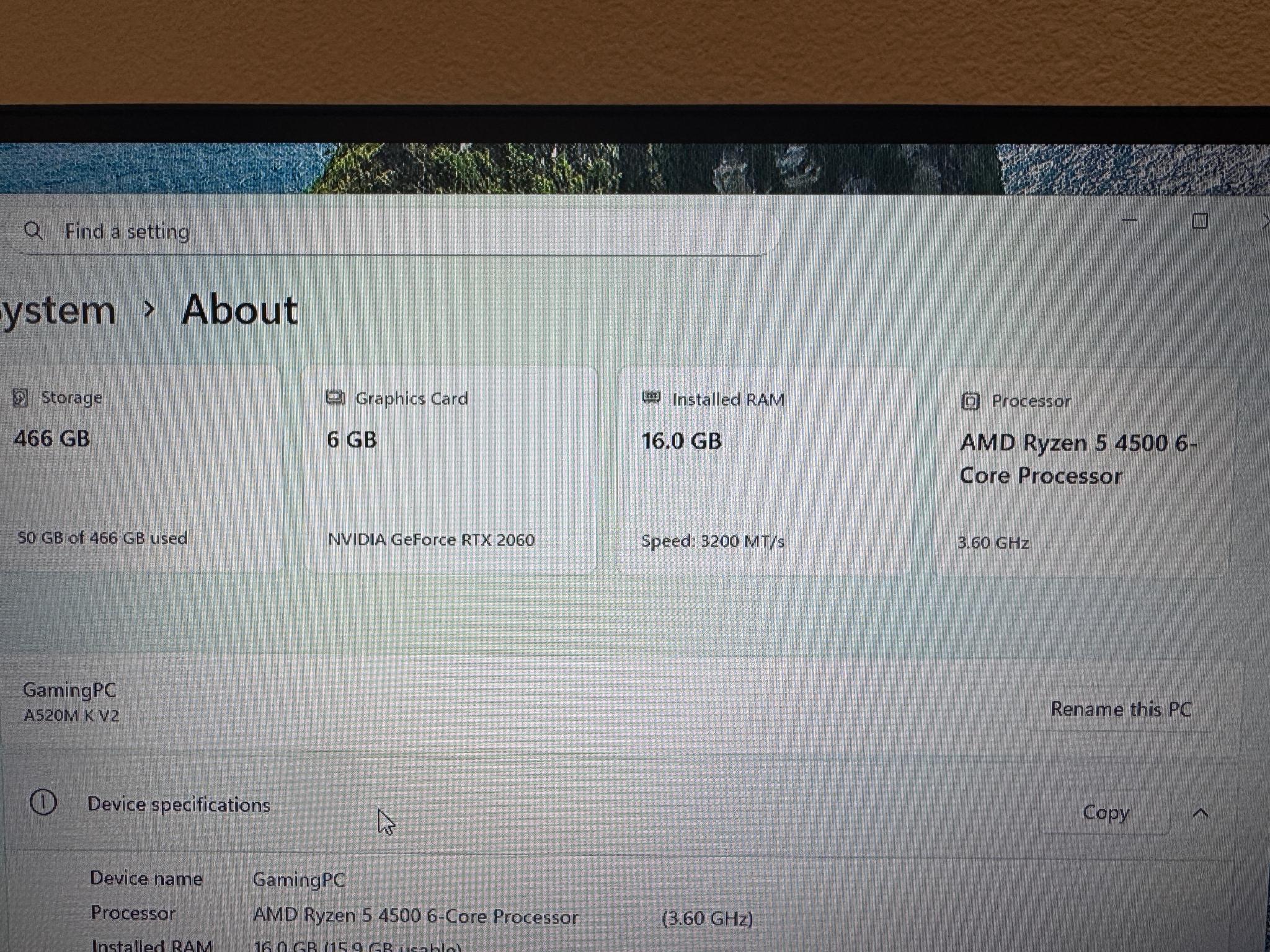The image size is (1270, 952).
Task: Click the Storage card label
Action: tap(72, 397)
